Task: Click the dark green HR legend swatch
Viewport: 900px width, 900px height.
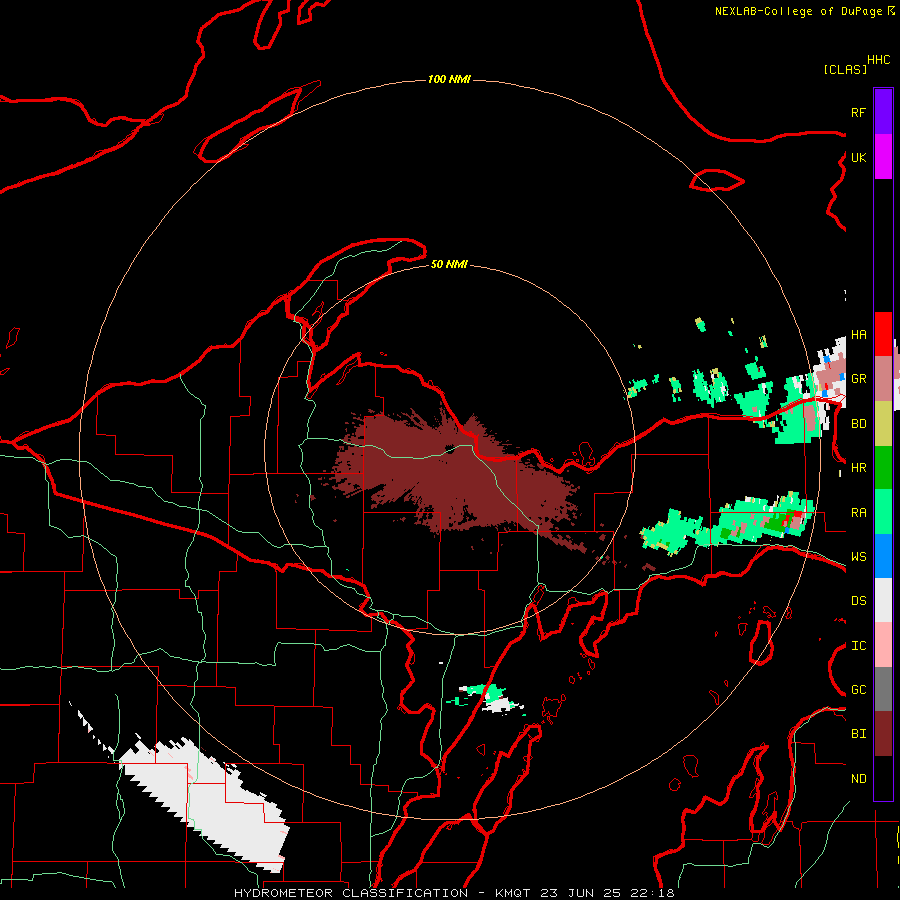Action: [x=883, y=468]
